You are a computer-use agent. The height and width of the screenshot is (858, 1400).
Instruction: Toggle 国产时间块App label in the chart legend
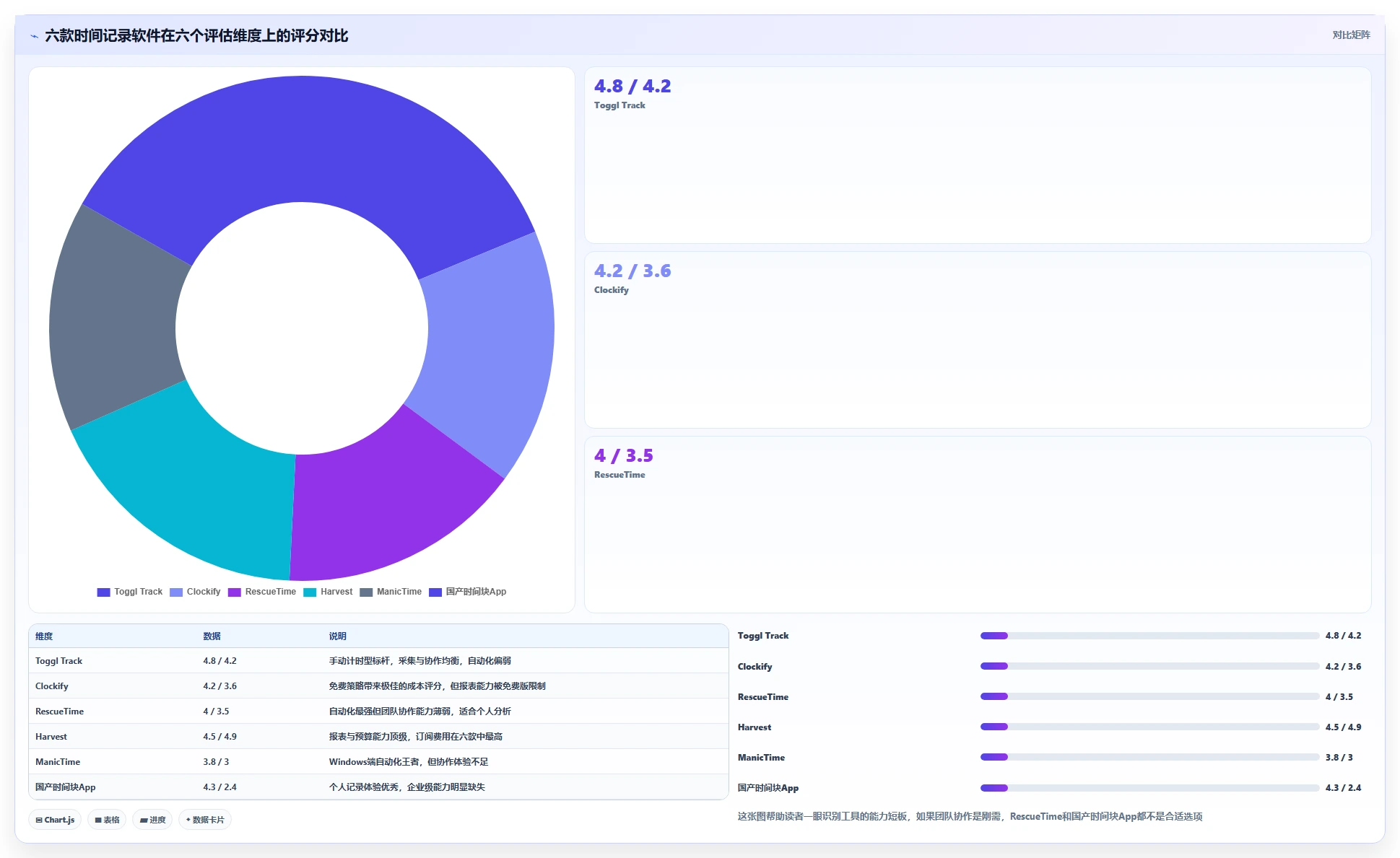[476, 592]
